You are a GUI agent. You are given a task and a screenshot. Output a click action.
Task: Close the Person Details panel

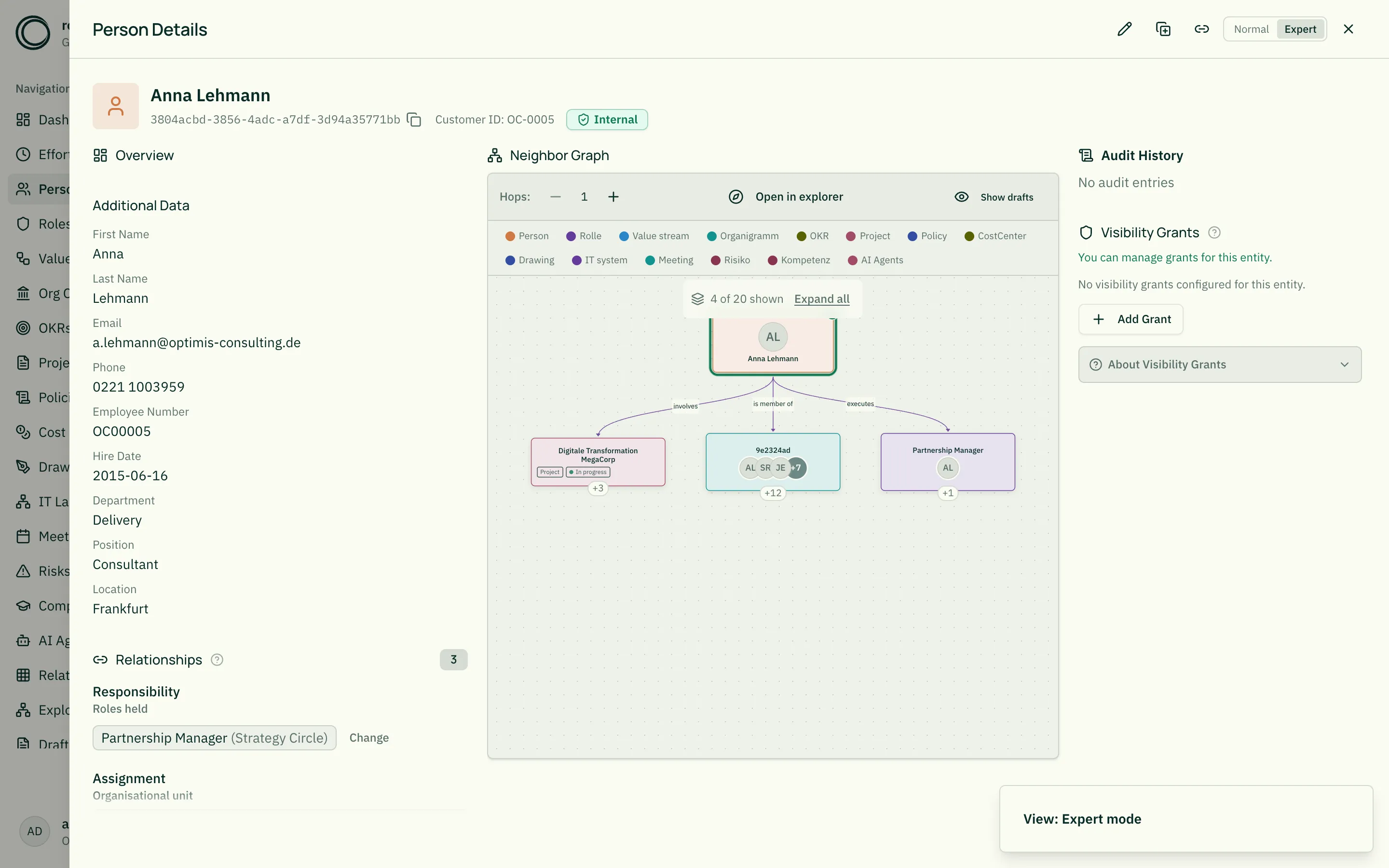tap(1348, 29)
